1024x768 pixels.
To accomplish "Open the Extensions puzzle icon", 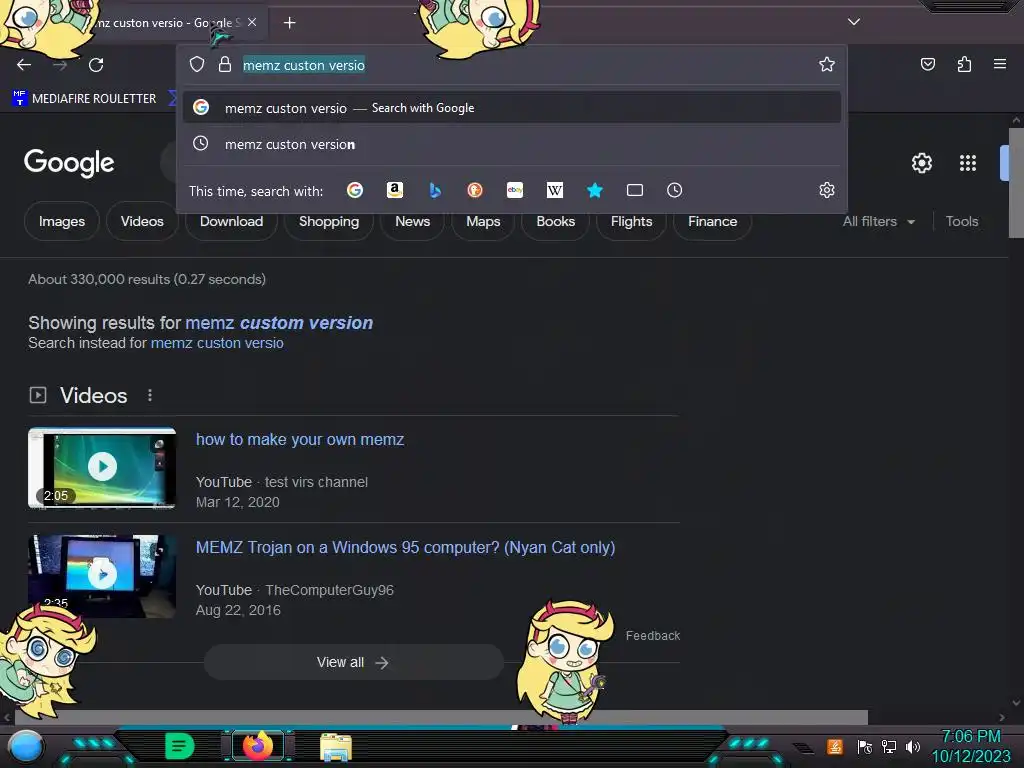I will (x=964, y=64).
